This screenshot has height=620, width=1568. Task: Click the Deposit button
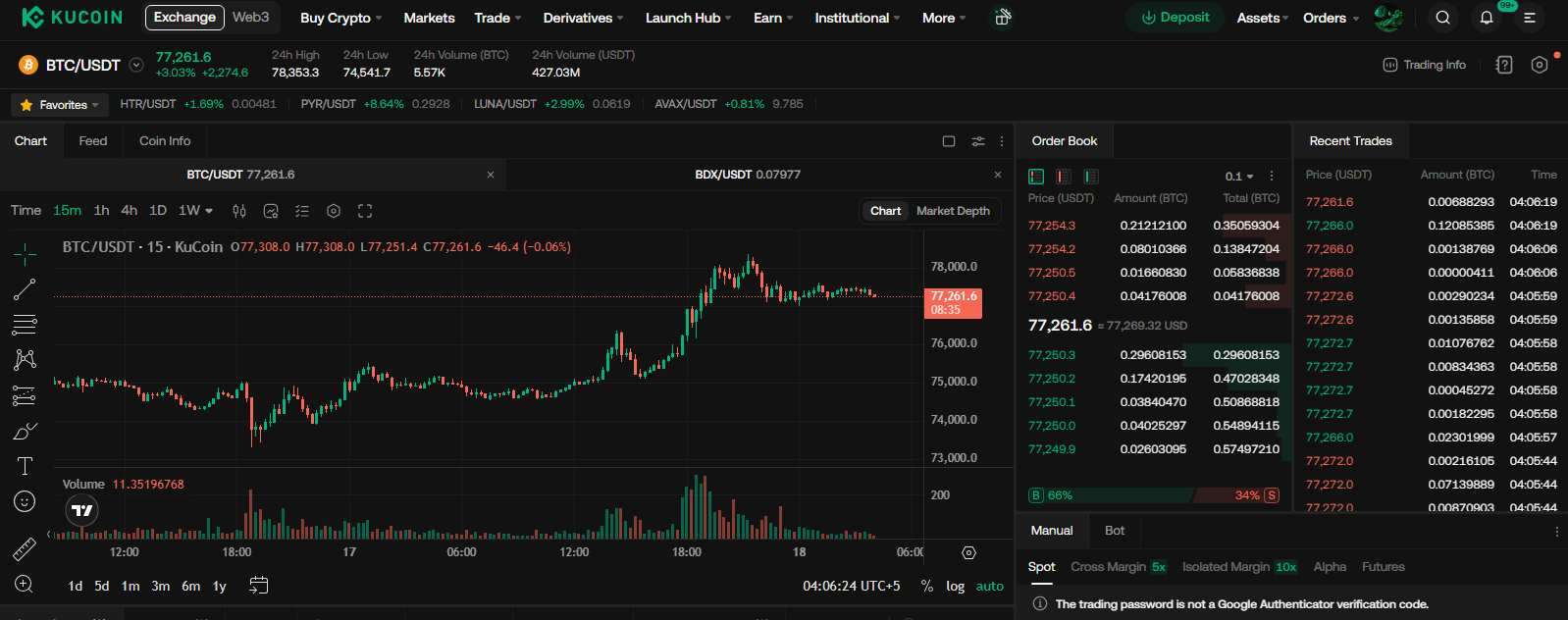[x=1175, y=18]
